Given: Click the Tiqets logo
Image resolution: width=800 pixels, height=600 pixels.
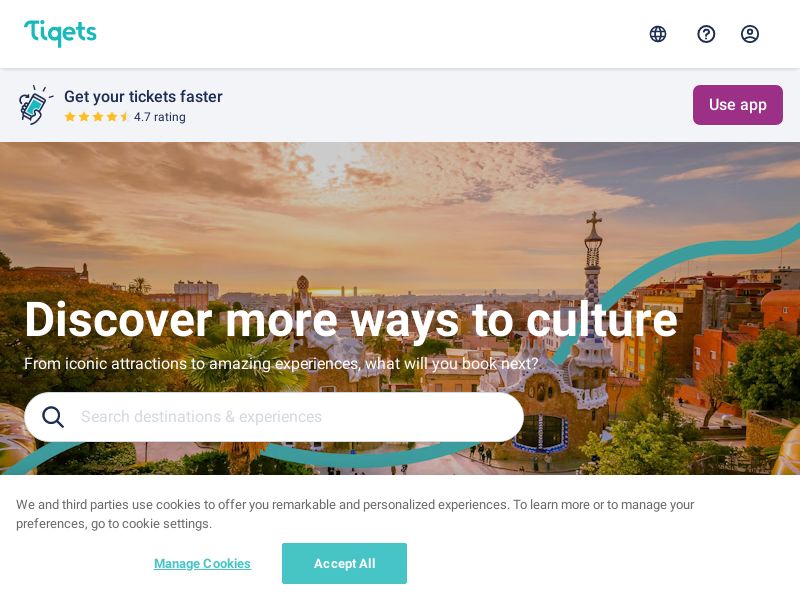Looking at the screenshot, I should point(60,33).
